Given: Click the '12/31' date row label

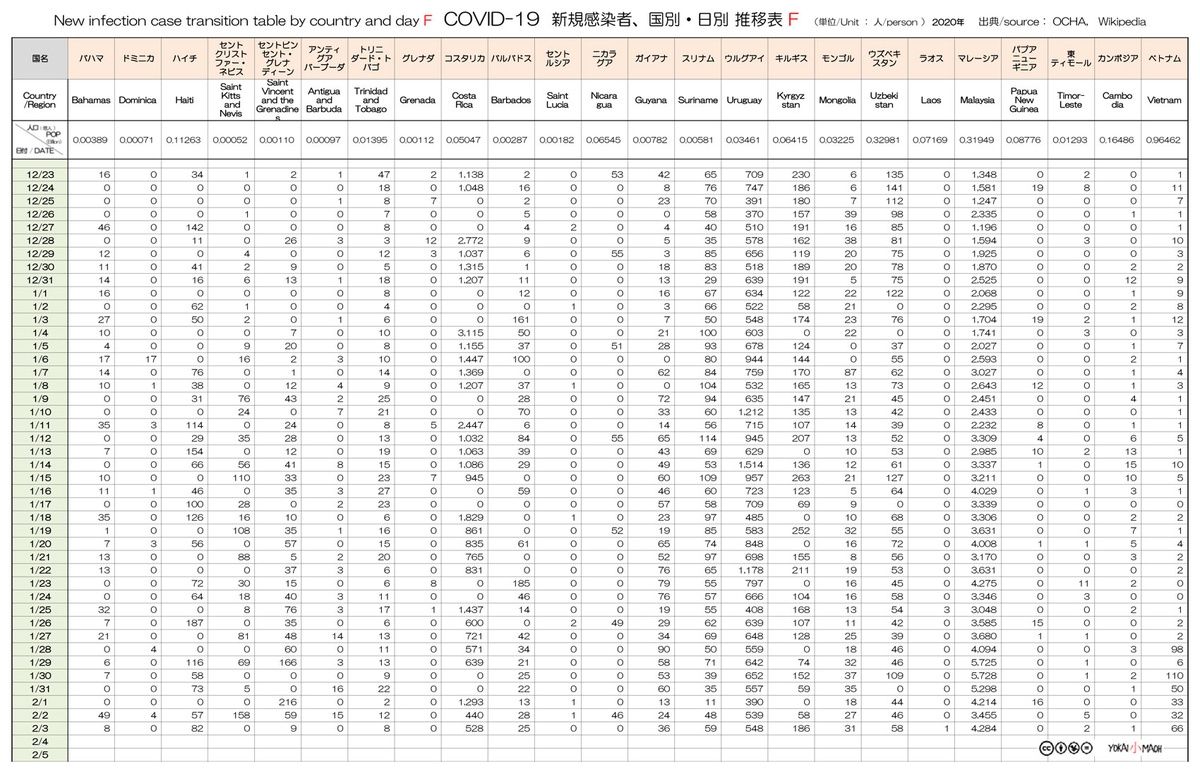Looking at the screenshot, I should pos(40,281).
